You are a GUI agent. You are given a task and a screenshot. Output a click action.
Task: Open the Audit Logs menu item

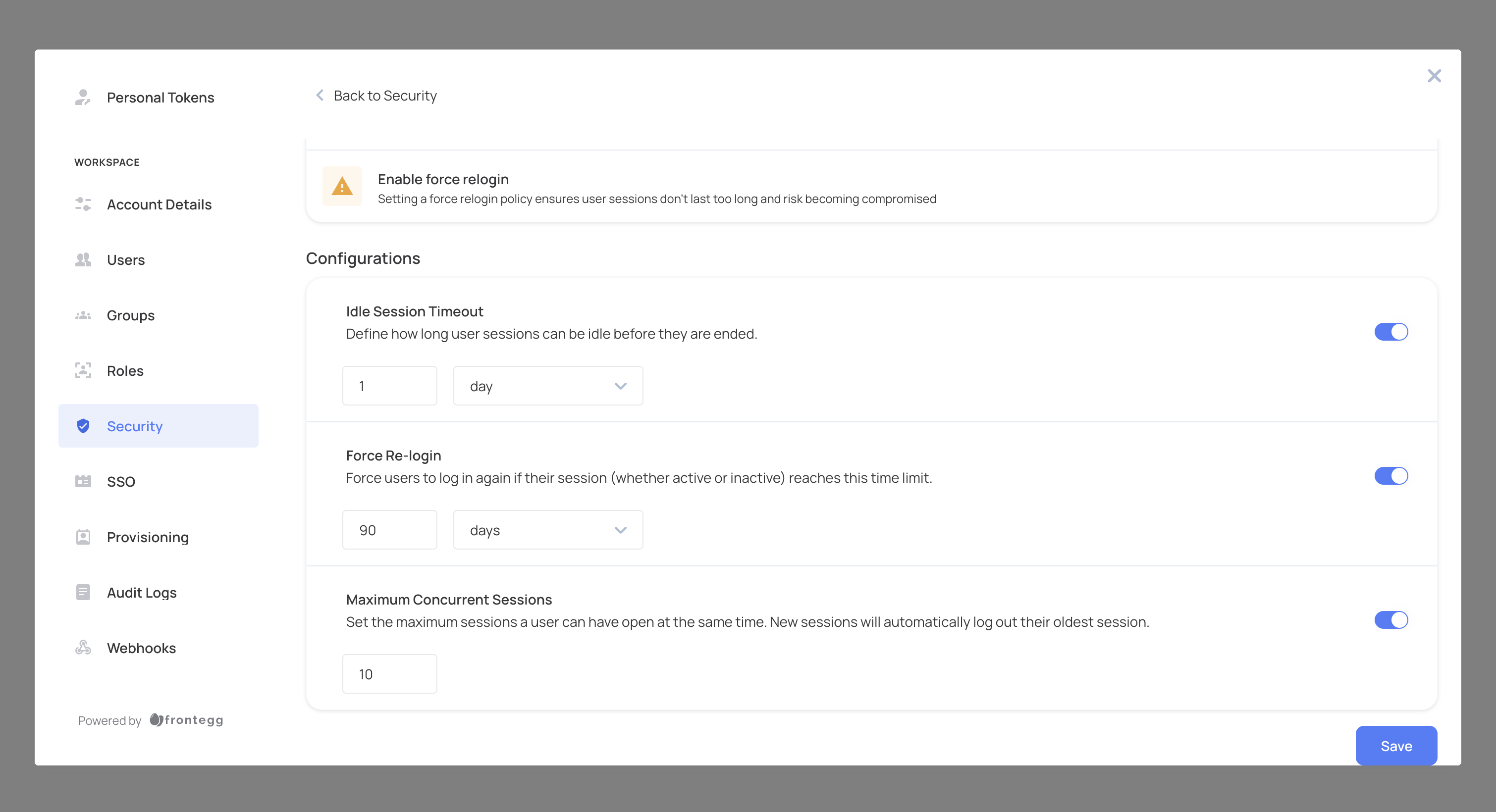[x=141, y=593]
